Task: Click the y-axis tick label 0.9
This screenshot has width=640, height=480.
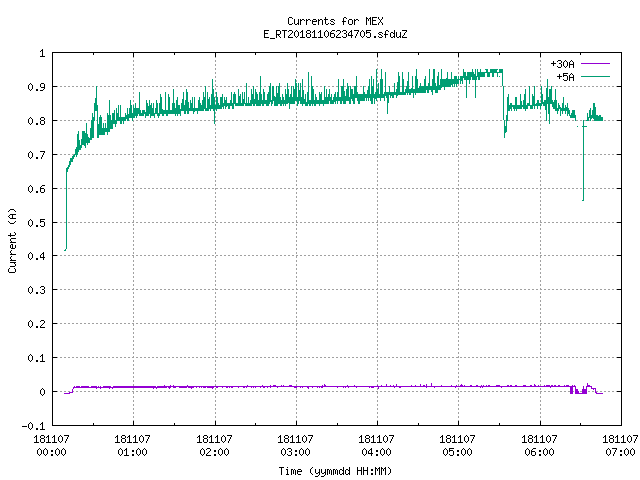Action: [x=36, y=87]
